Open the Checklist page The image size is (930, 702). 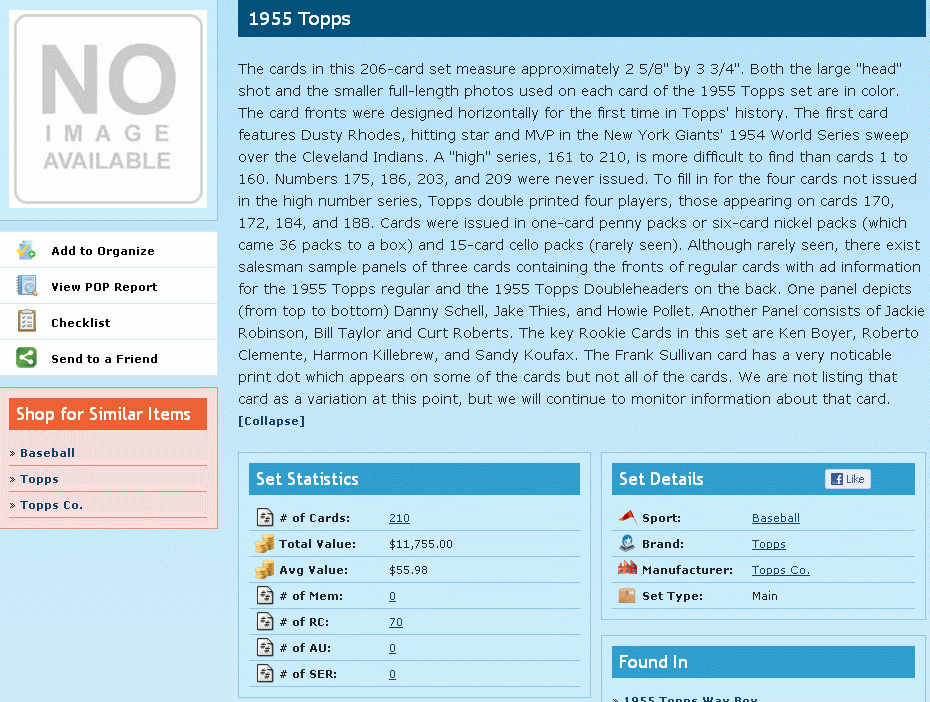(x=81, y=323)
